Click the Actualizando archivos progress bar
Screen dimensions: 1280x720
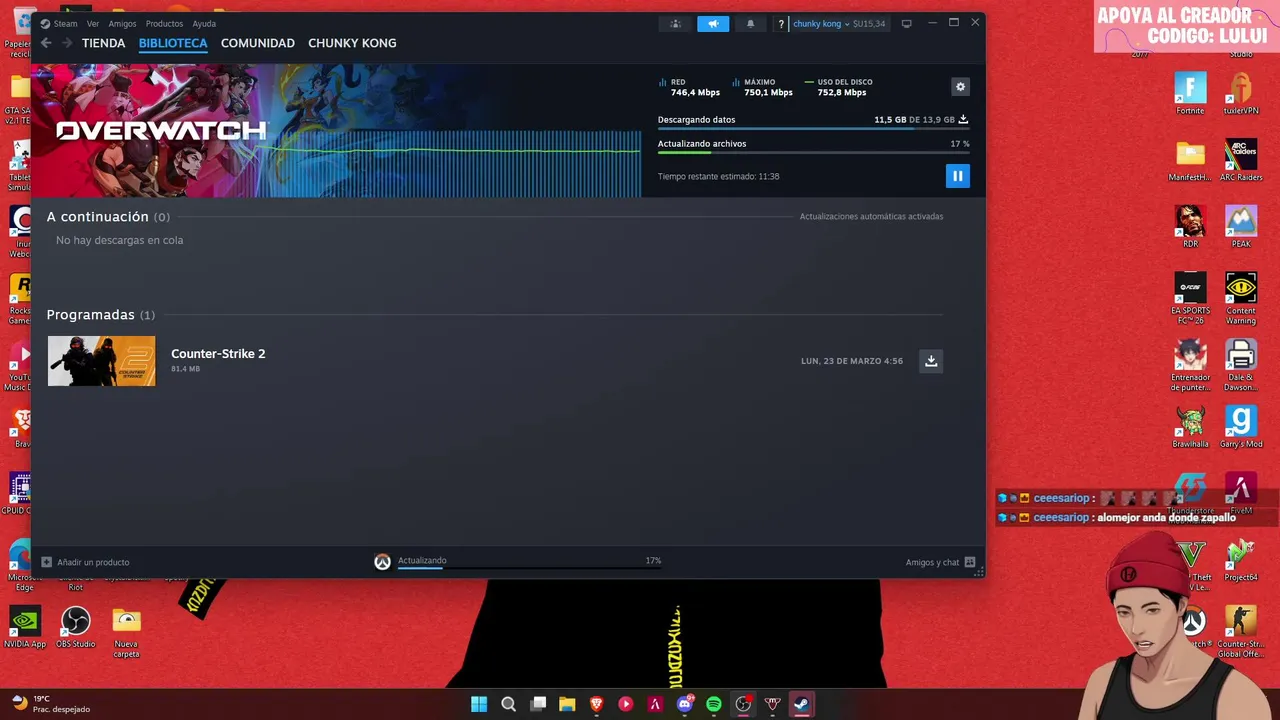[813, 152]
